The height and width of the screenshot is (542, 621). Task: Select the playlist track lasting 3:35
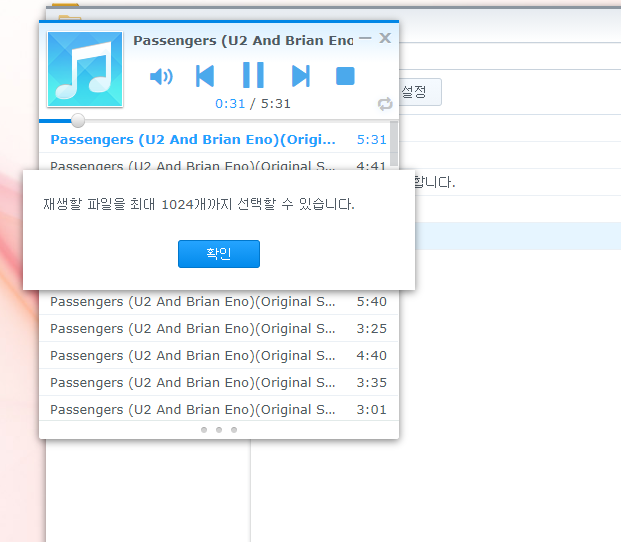pos(218,382)
